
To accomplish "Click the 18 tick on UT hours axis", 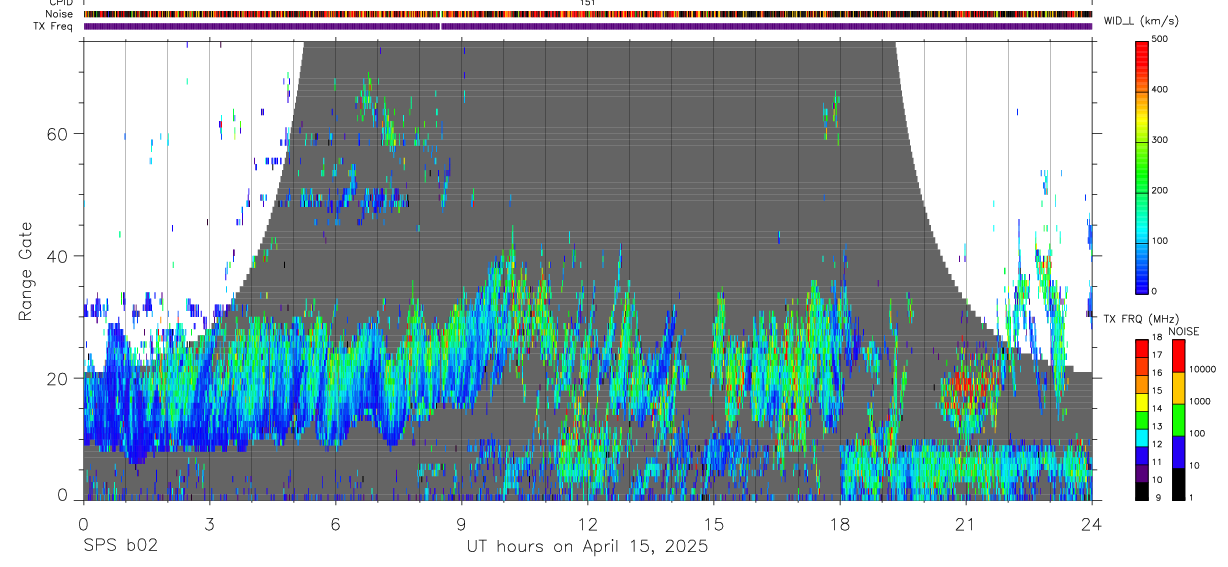I will 839,523.
